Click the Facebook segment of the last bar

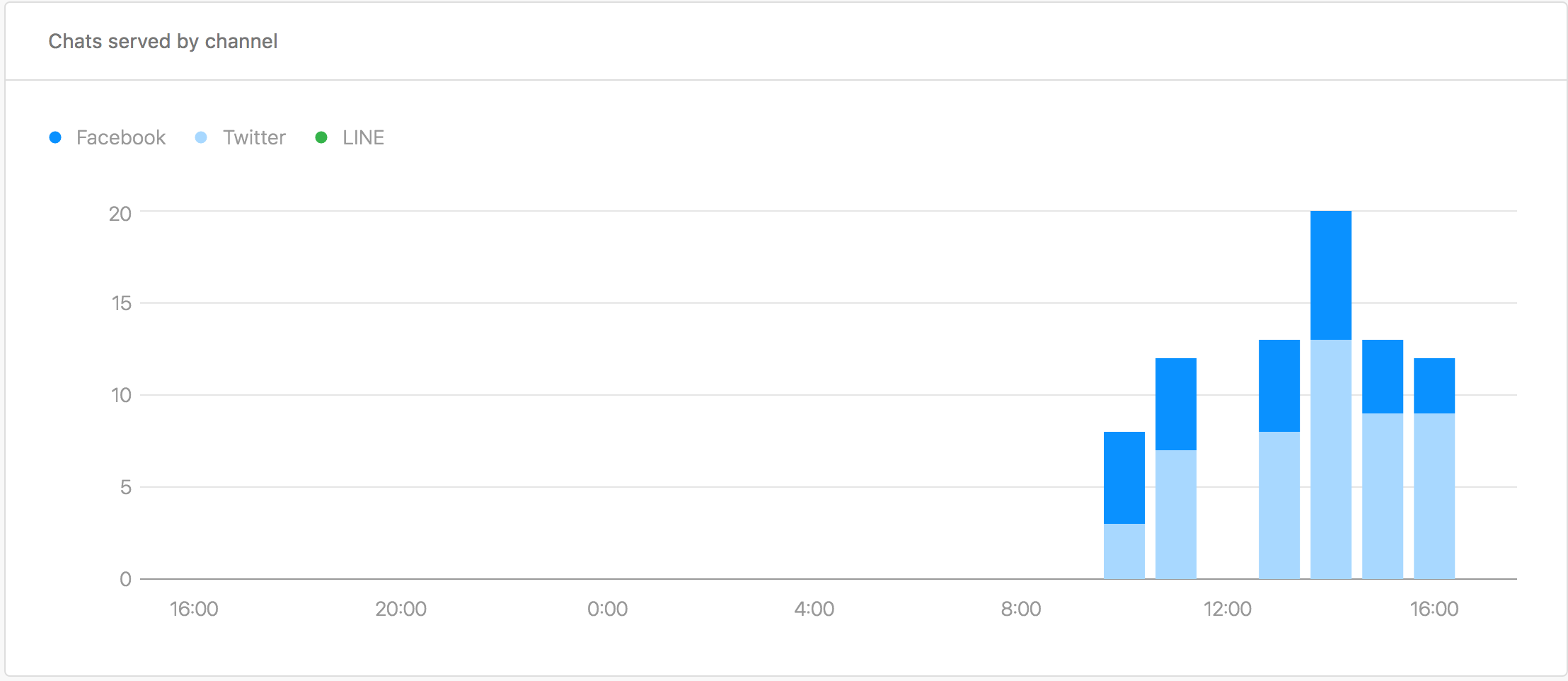pos(1434,386)
